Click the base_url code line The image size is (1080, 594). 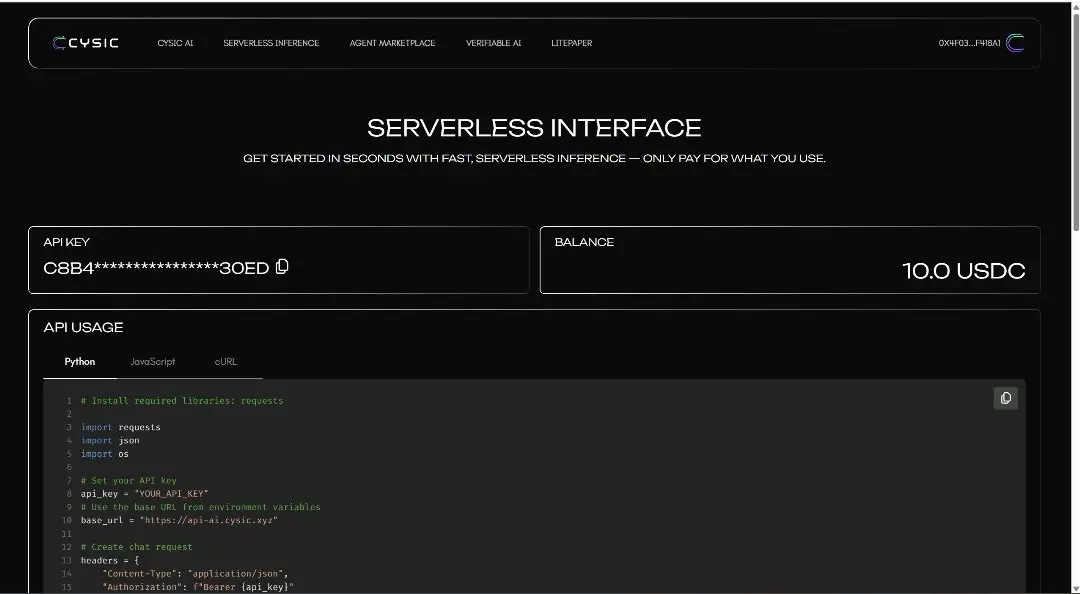pos(179,520)
